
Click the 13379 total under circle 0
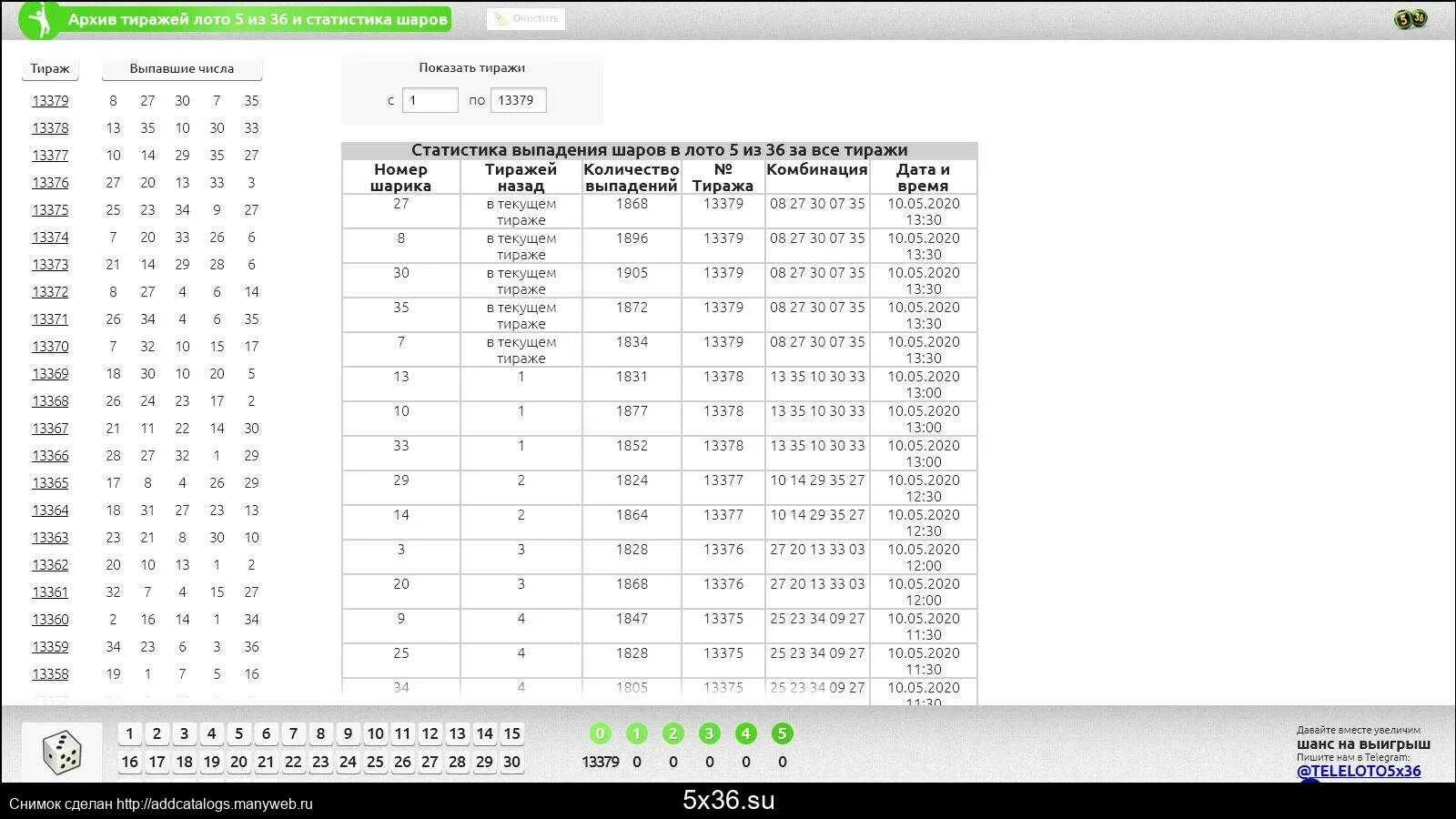[x=601, y=763]
